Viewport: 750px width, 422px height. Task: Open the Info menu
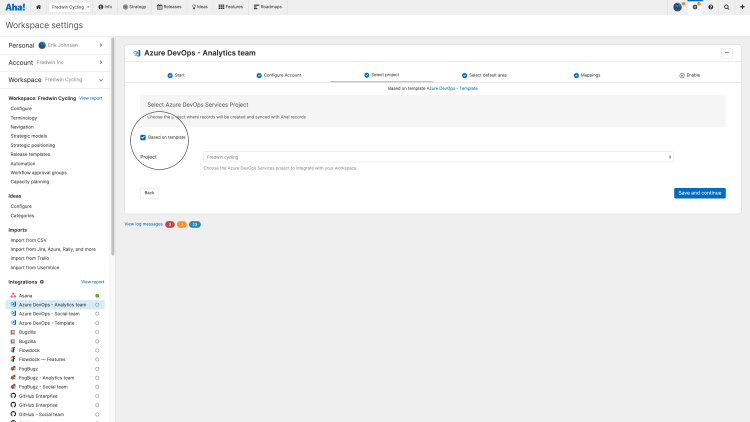click(105, 7)
